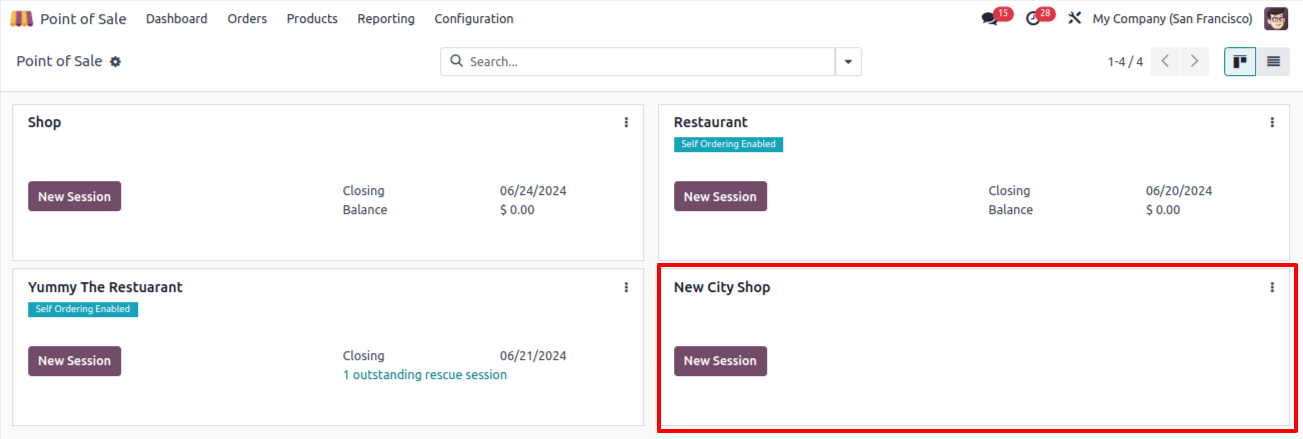Open the Yummy The Restuarant three-dot menu
The image size is (1303, 439).
tap(626, 287)
